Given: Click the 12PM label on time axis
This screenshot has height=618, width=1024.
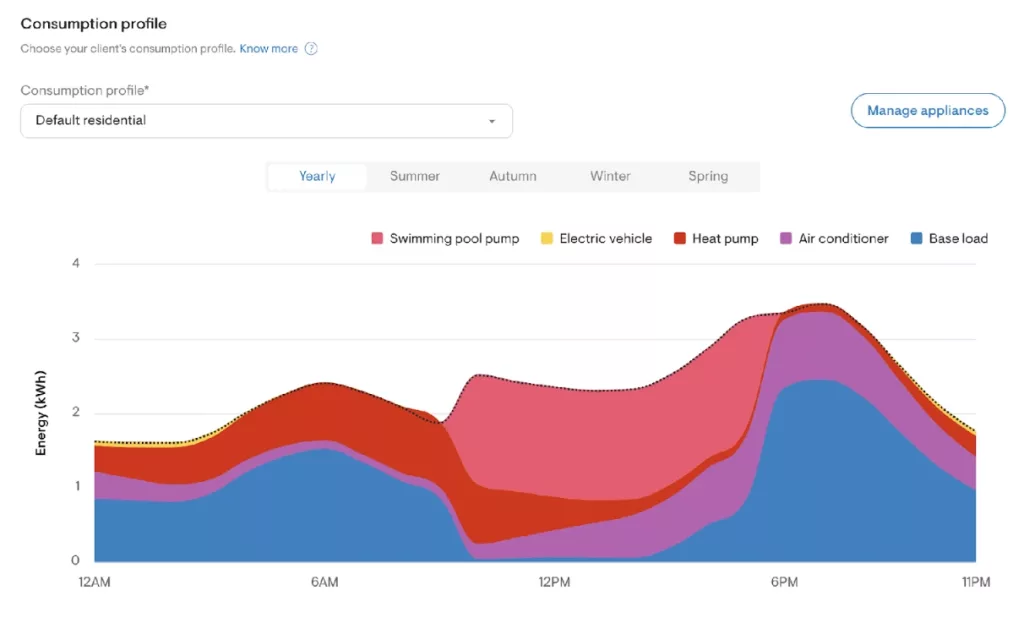Looking at the screenshot, I should pyautogui.click(x=553, y=583).
